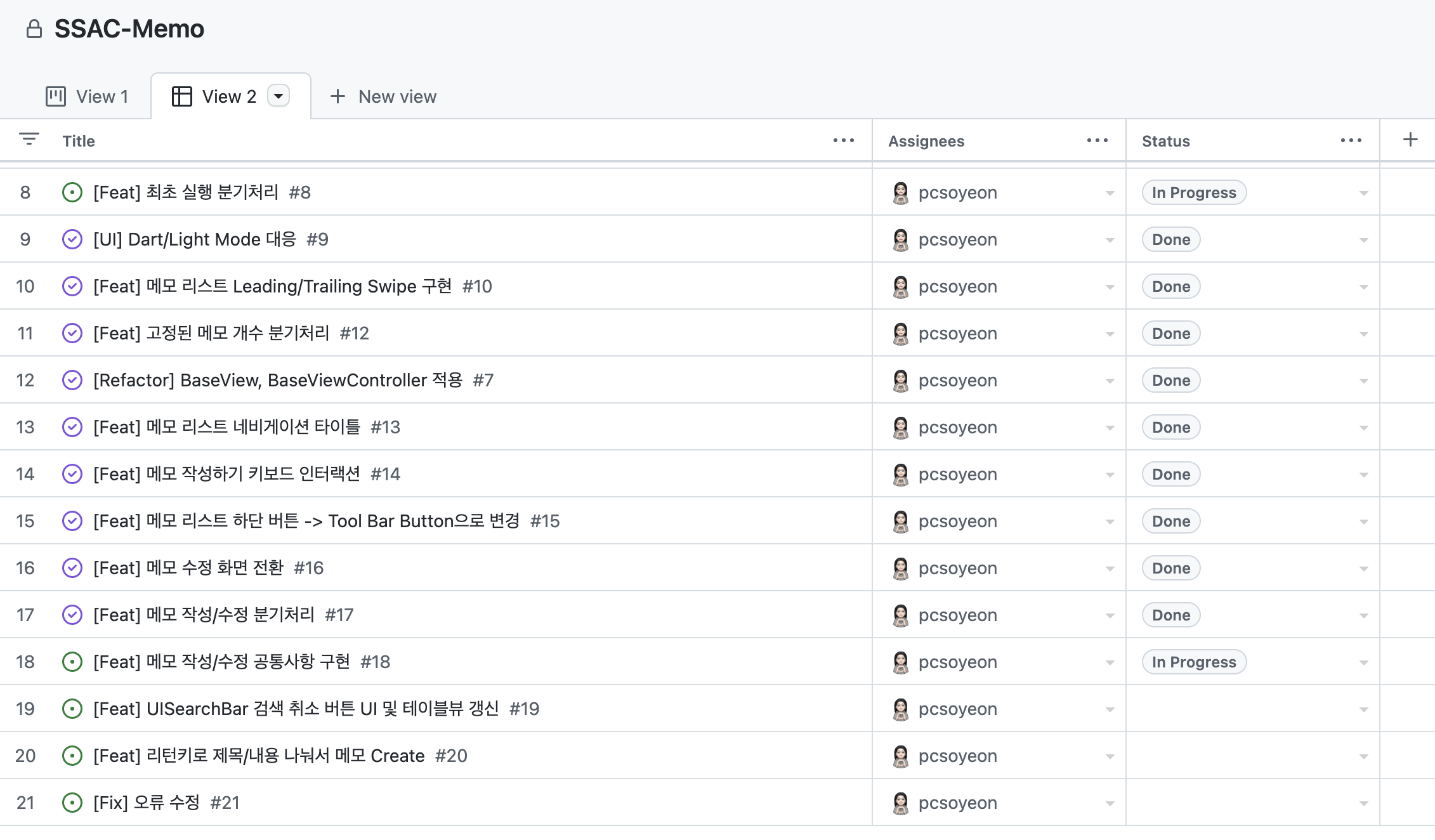Image resolution: width=1435 pixels, height=840 pixels.
Task: Open issue [UI] Dart/Light Mode 대응
Action: 195,239
